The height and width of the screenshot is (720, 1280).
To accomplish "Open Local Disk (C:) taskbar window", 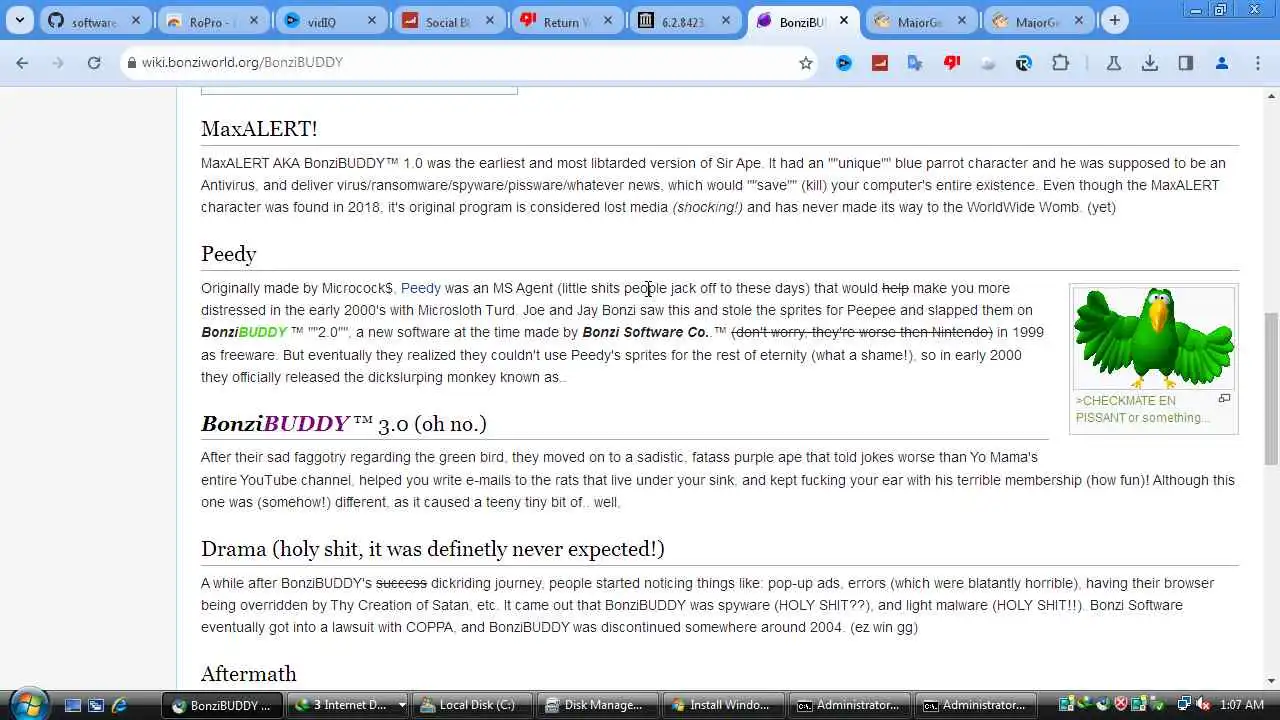I will coord(473,705).
